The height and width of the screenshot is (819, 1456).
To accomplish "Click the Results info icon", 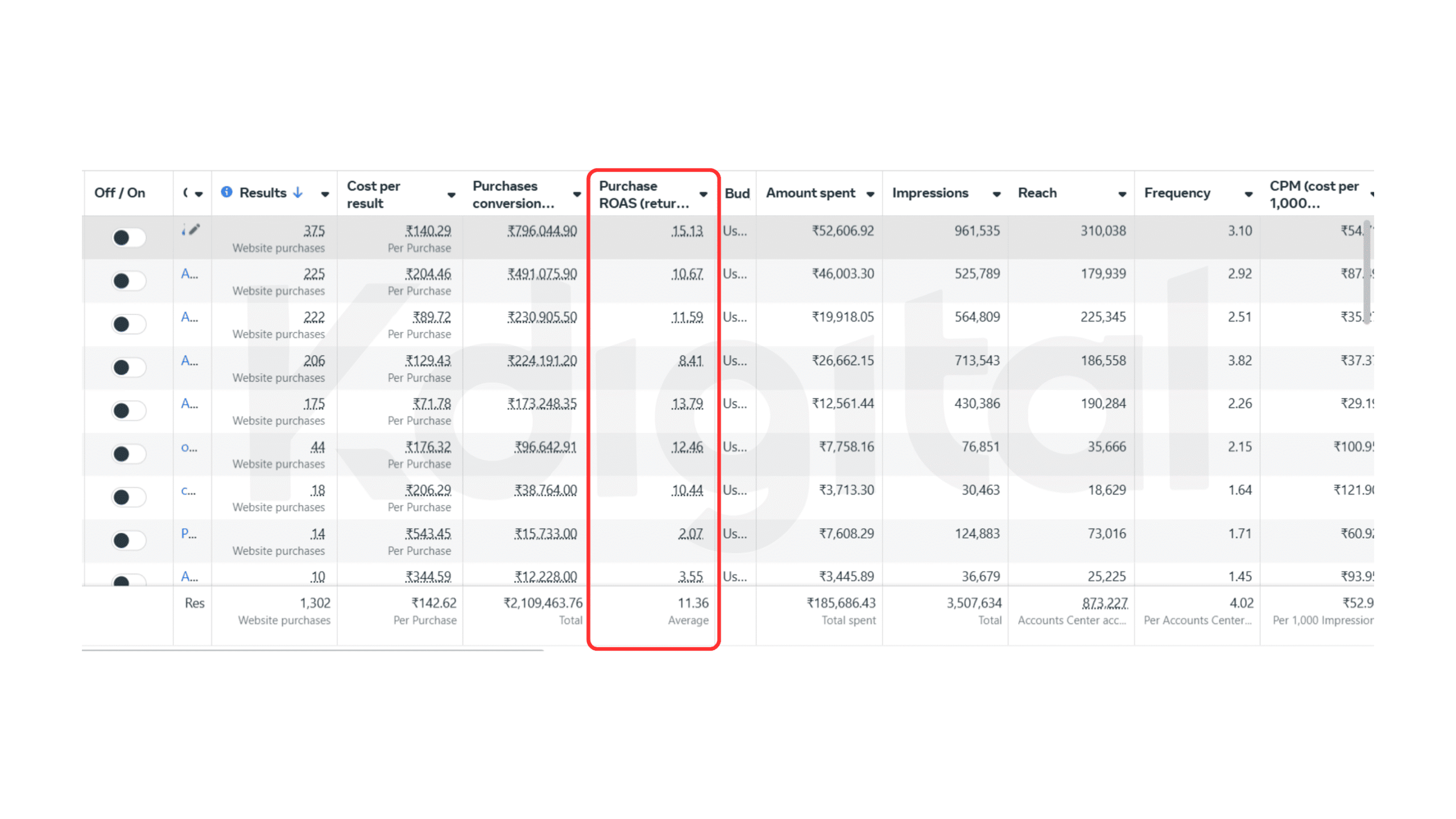I will click(226, 192).
